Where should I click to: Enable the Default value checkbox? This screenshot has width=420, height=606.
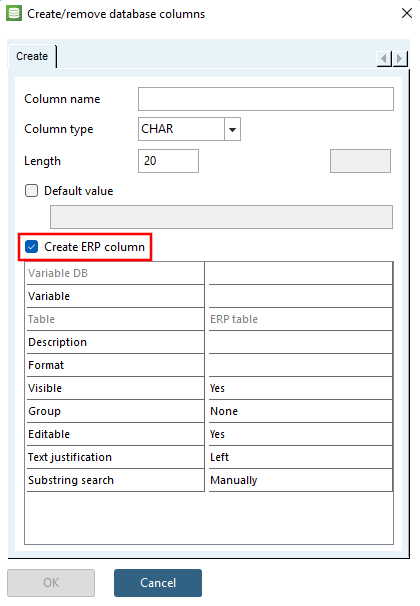pos(31,191)
